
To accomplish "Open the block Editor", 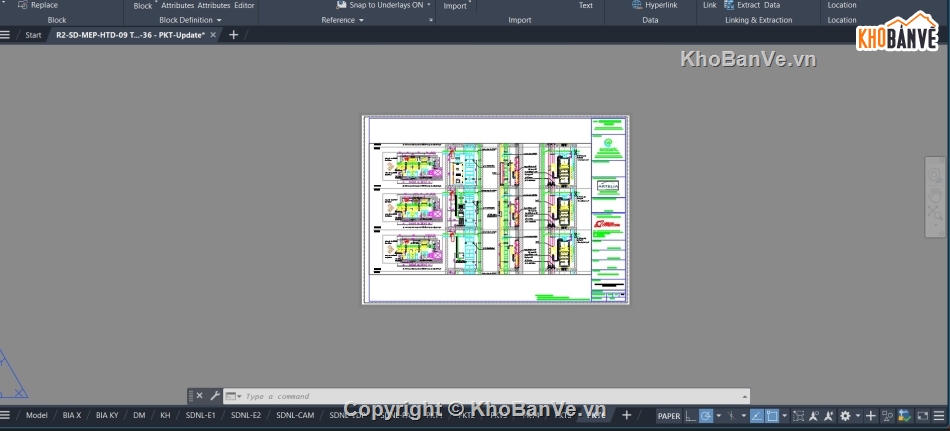I will point(244,5).
